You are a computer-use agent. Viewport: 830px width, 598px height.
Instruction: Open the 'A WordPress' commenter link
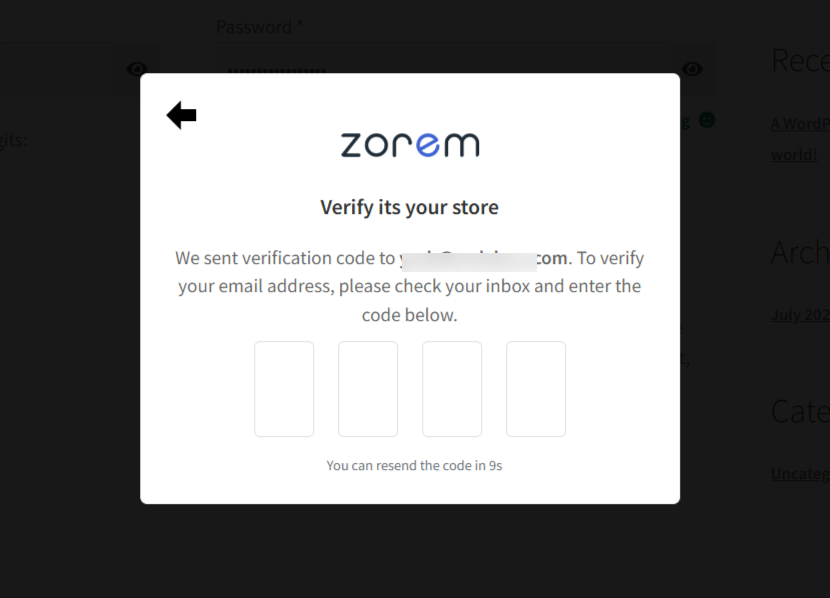pyautogui.click(x=800, y=124)
